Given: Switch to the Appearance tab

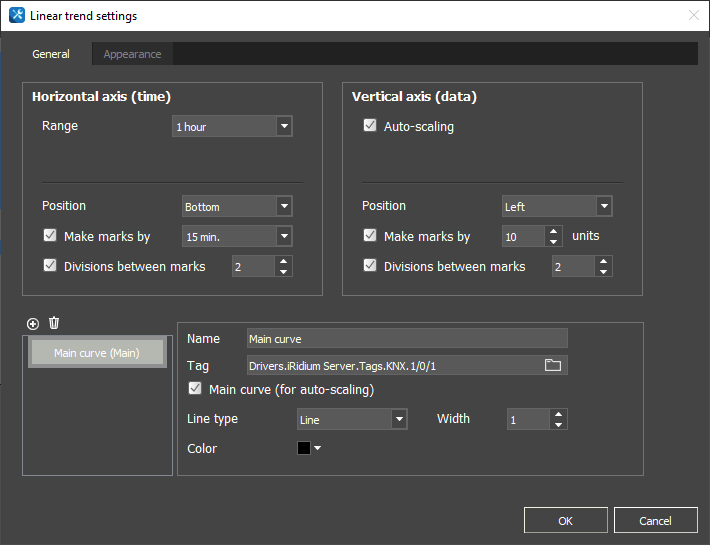Looking at the screenshot, I should point(132,54).
